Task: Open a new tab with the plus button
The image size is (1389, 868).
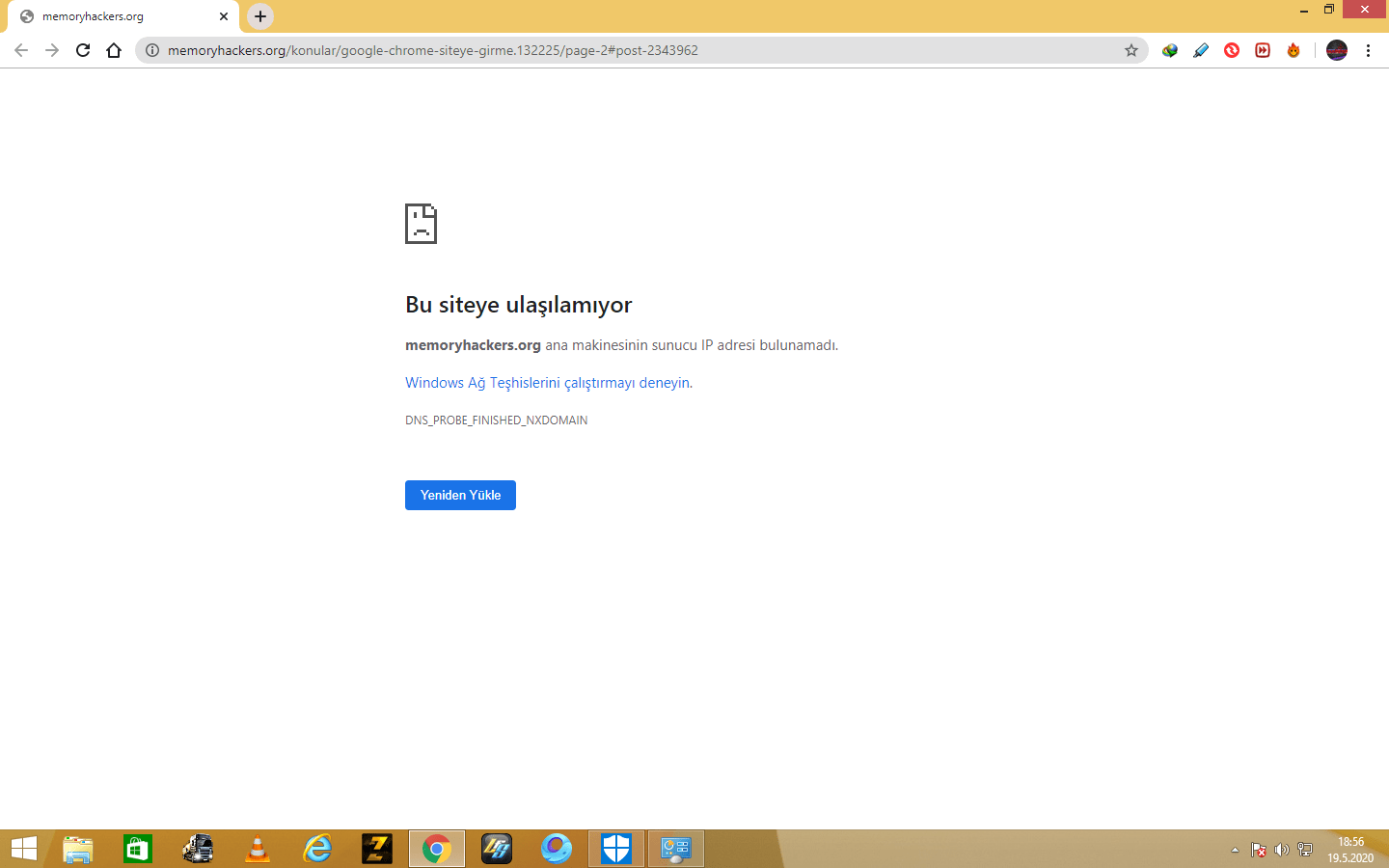Action: point(260,16)
